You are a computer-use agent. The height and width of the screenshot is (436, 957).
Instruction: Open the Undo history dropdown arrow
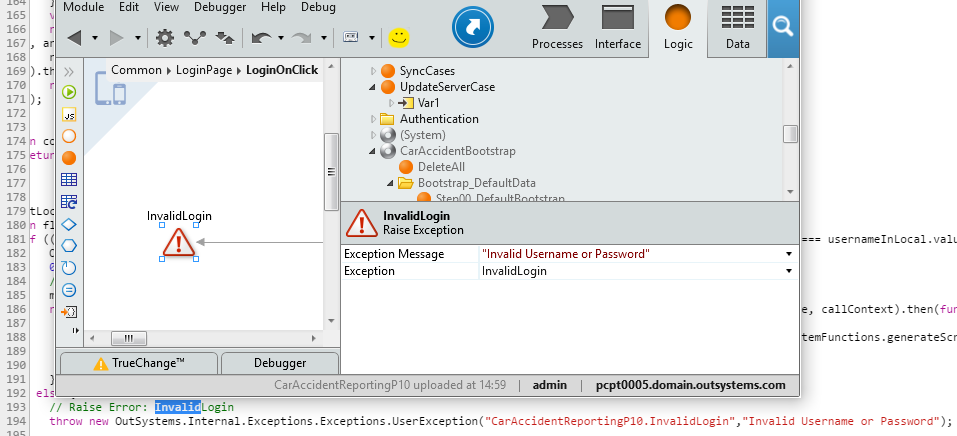pos(281,38)
